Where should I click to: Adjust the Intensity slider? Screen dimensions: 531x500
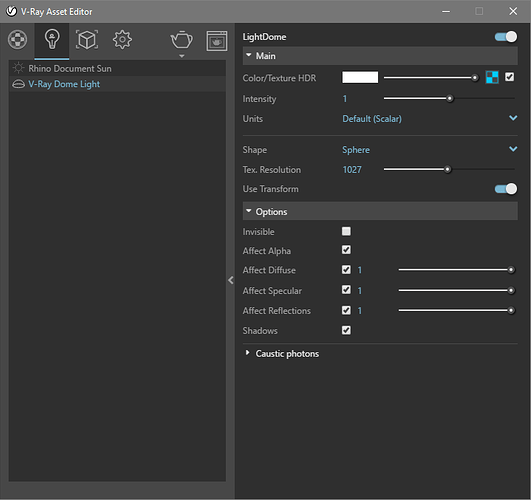pos(449,98)
